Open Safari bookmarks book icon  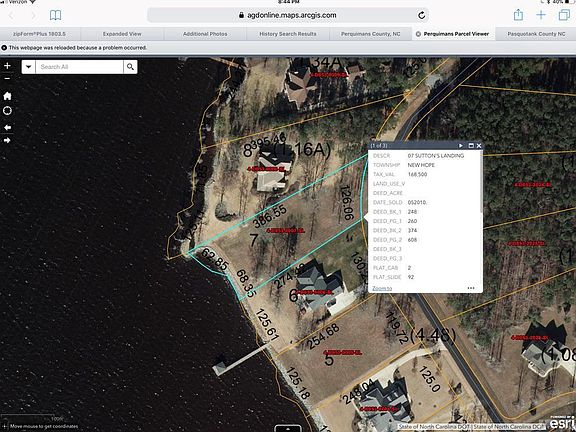[x=55, y=15]
